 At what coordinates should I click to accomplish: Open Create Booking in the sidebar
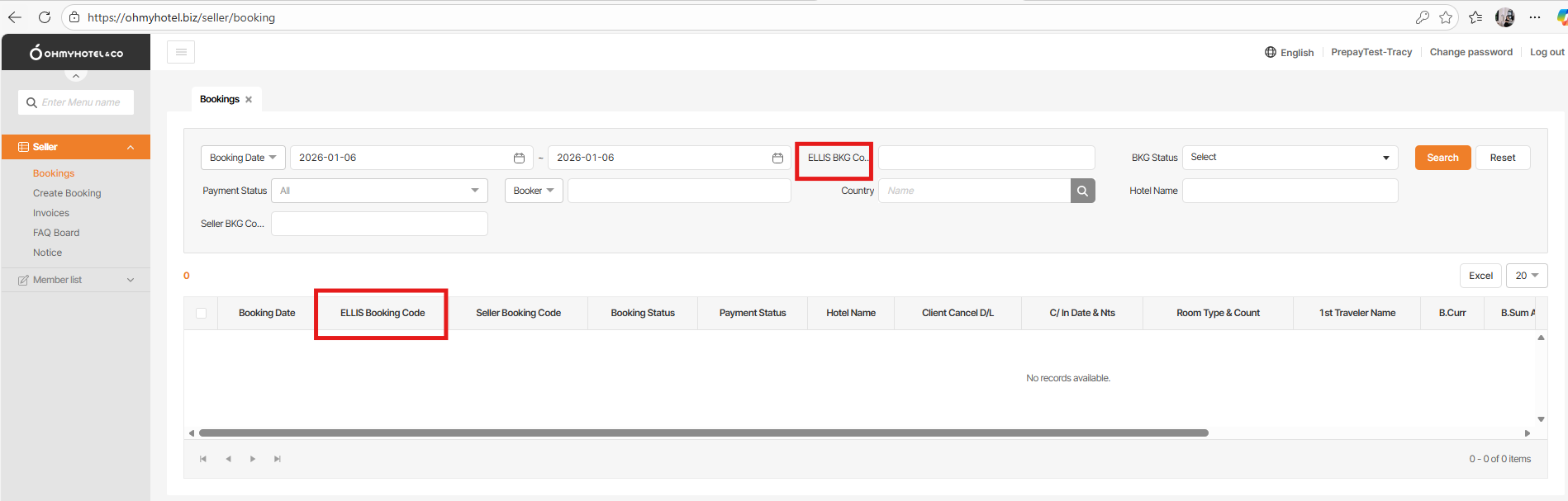(67, 193)
